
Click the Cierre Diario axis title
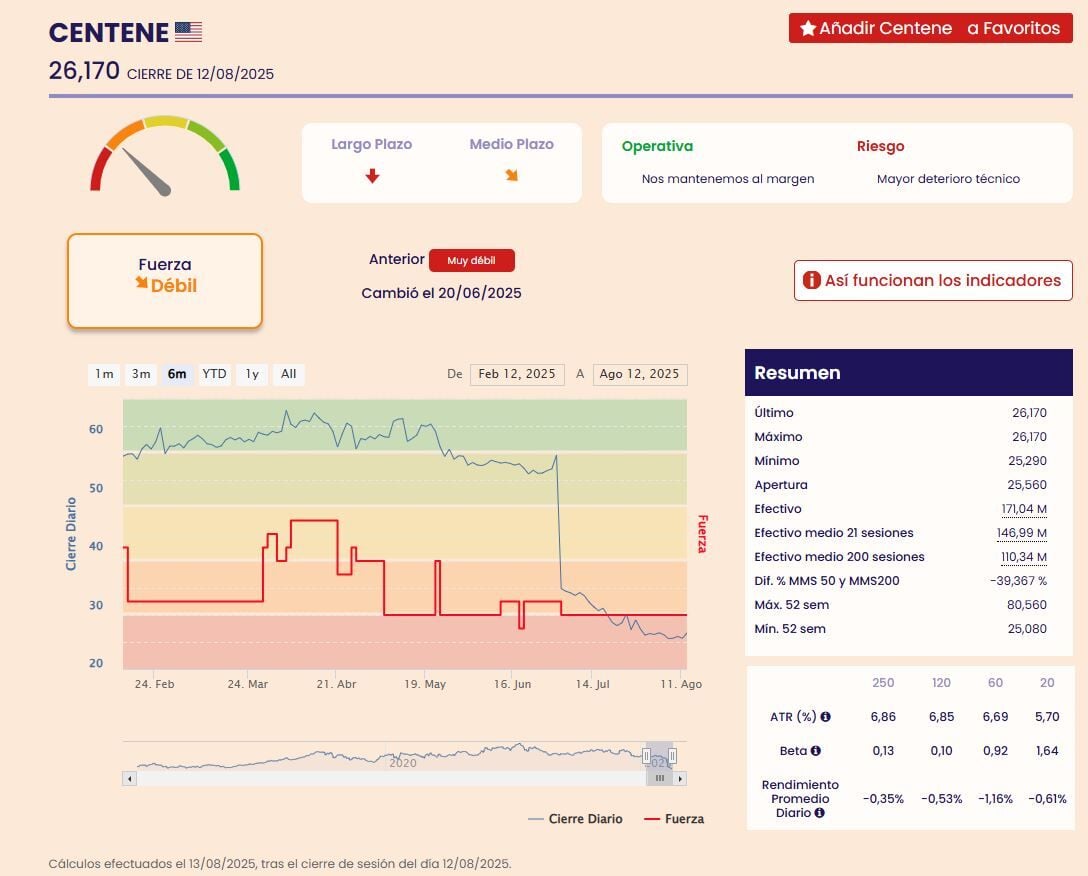point(71,534)
